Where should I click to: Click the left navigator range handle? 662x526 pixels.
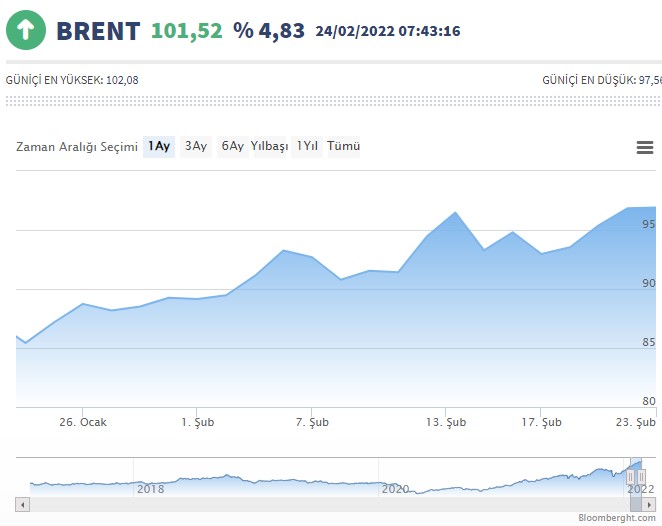pos(632,476)
